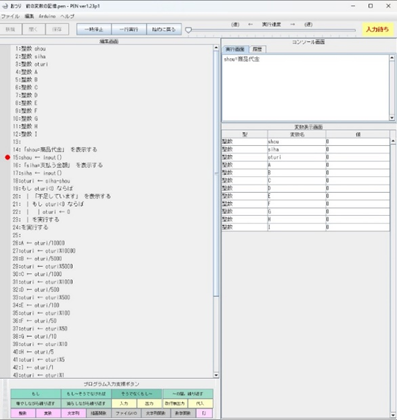
Task: Click the editor scrollbar down arrow
Action: click(216, 375)
